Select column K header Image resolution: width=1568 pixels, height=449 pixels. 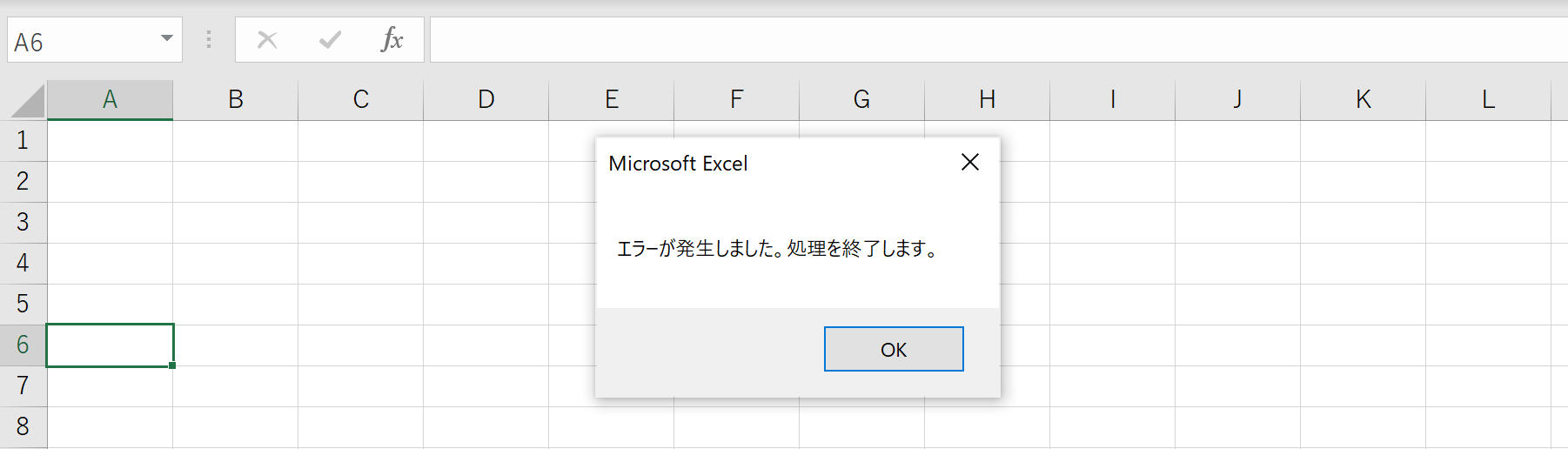pos(1363,99)
